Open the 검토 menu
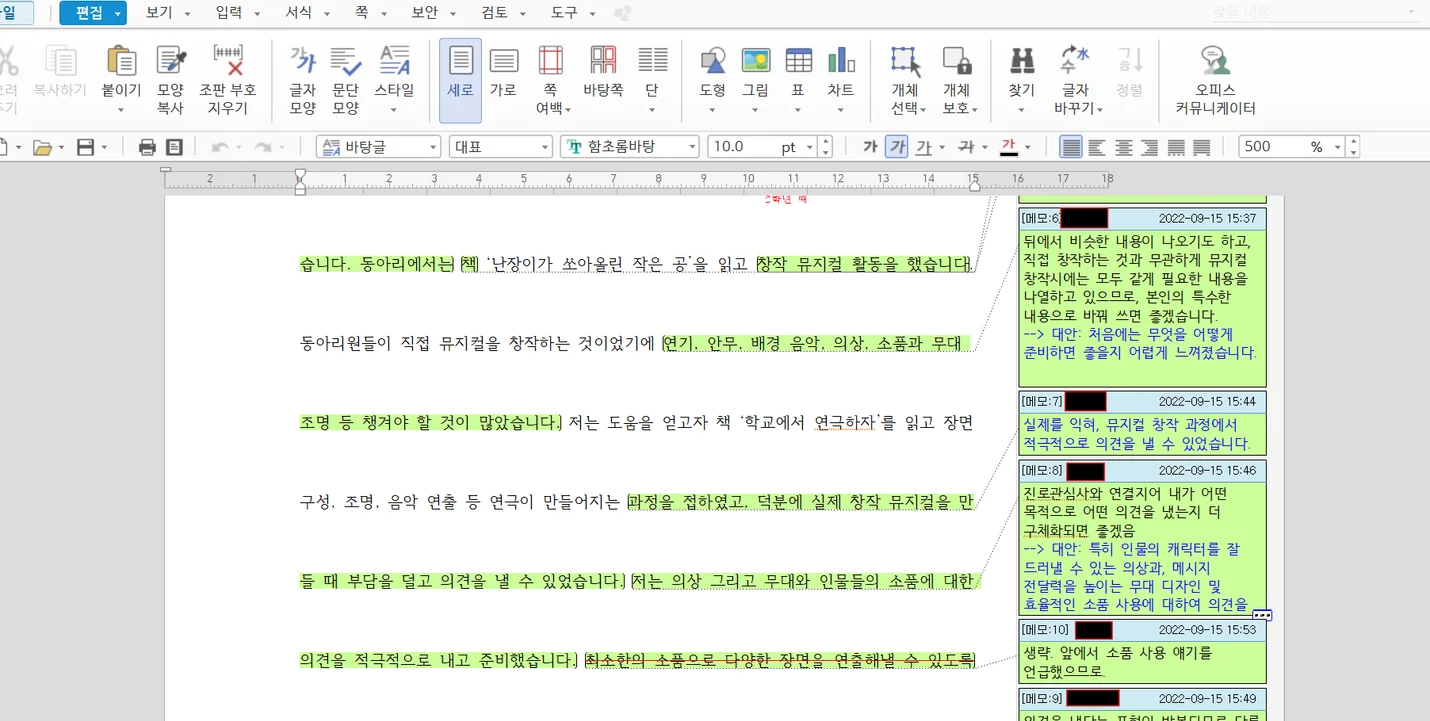1430x721 pixels. (x=495, y=13)
